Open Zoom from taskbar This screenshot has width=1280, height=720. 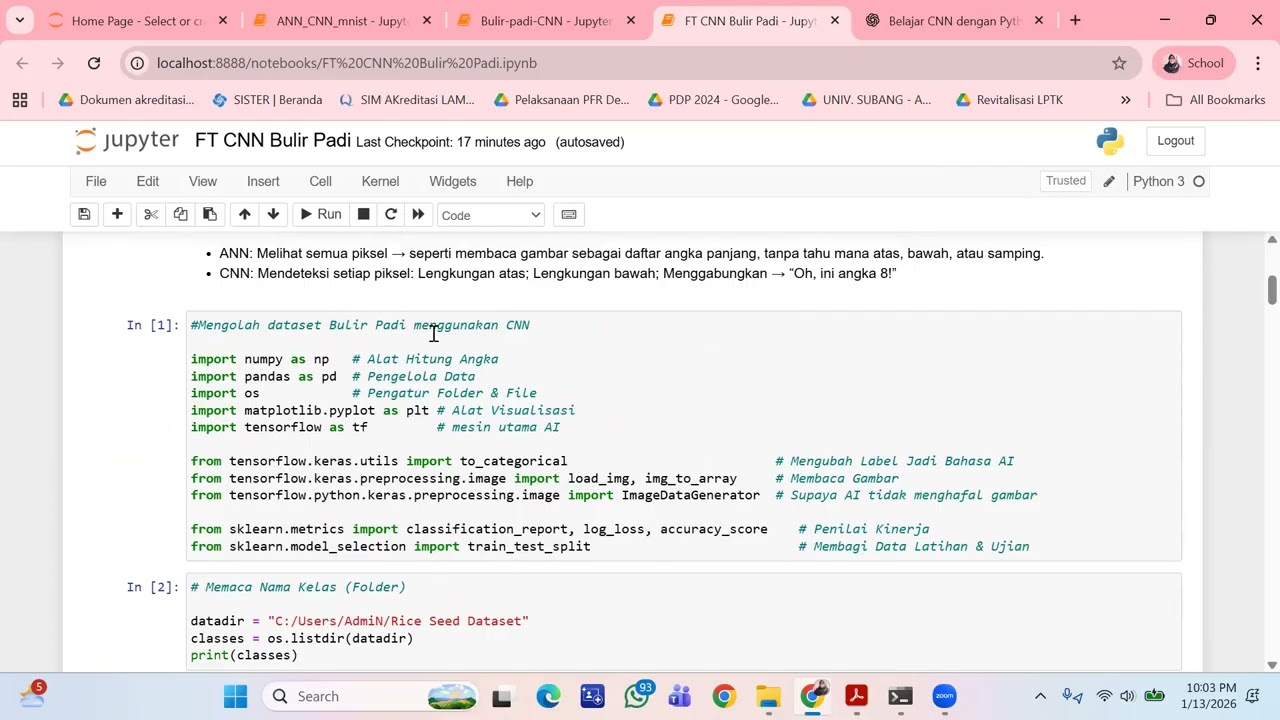pyautogui.click(x=945, y=696)
